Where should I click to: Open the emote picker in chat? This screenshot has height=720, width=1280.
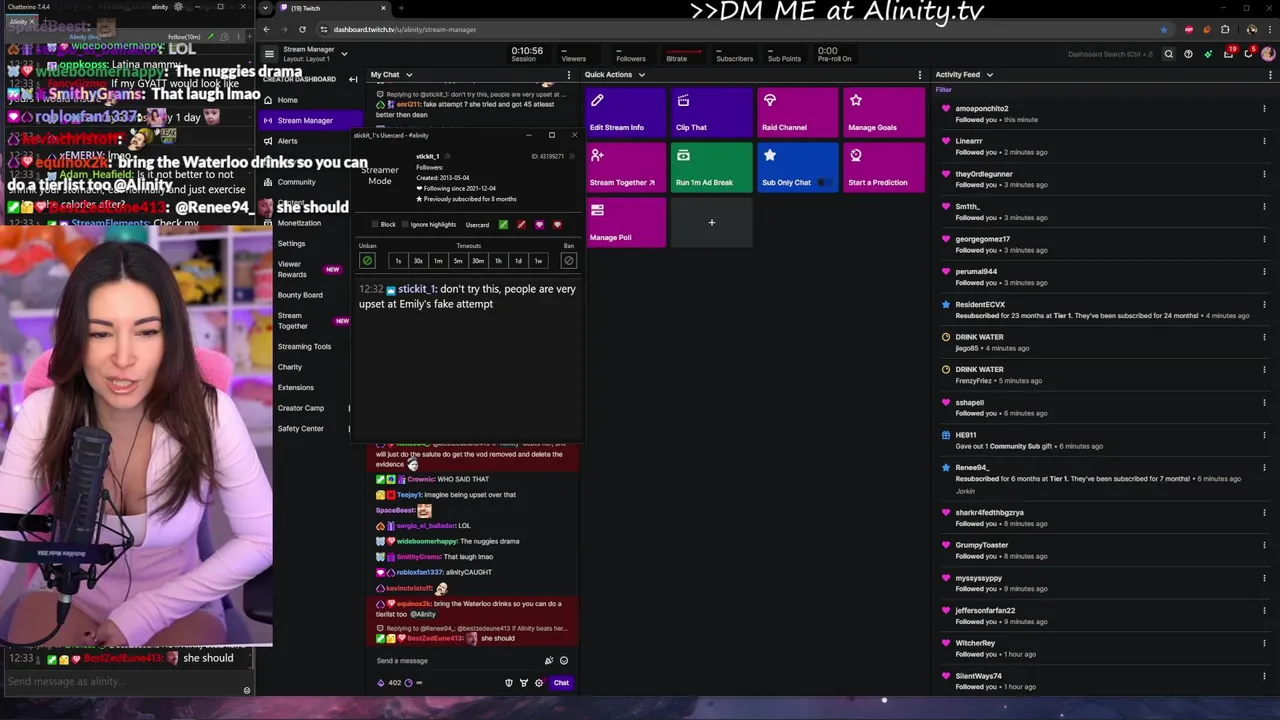(x=564, y=660)
